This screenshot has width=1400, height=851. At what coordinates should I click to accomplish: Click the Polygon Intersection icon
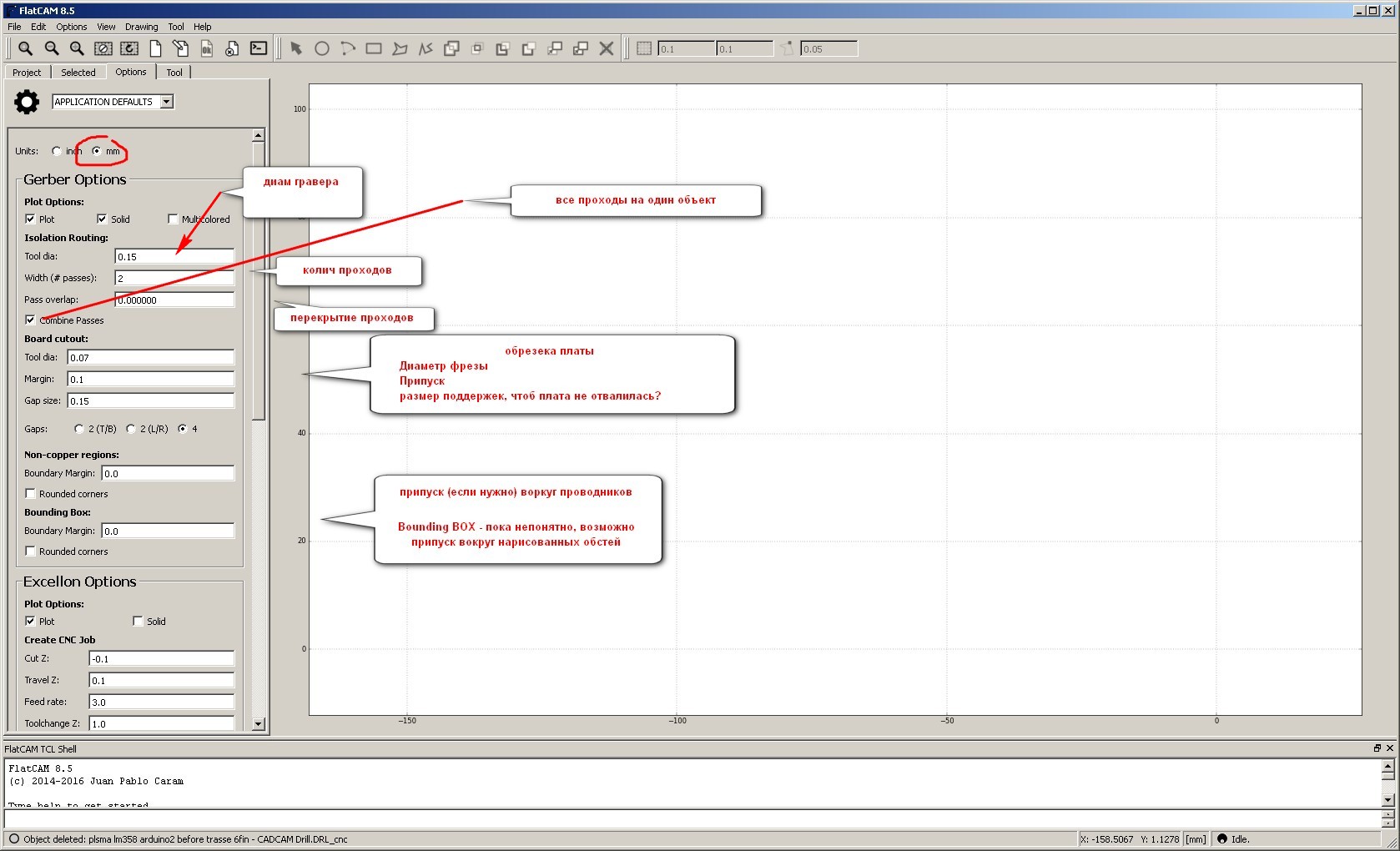click(x=477, y=48)
